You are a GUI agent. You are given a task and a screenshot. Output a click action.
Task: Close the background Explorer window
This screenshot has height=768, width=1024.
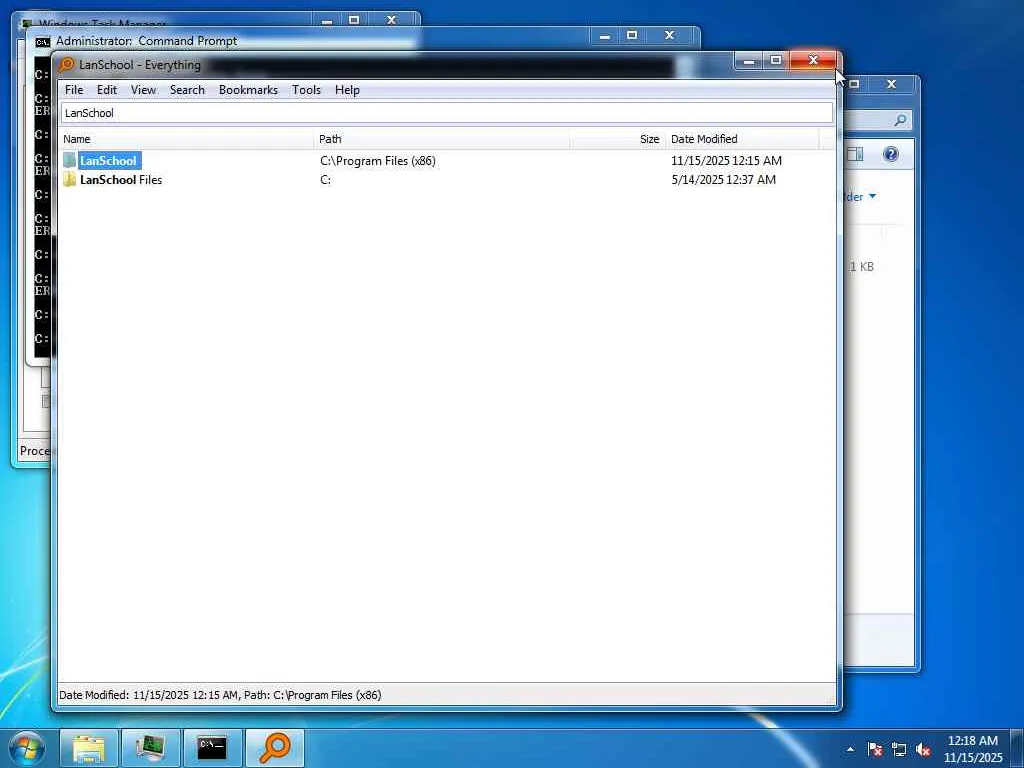point(891,84)
